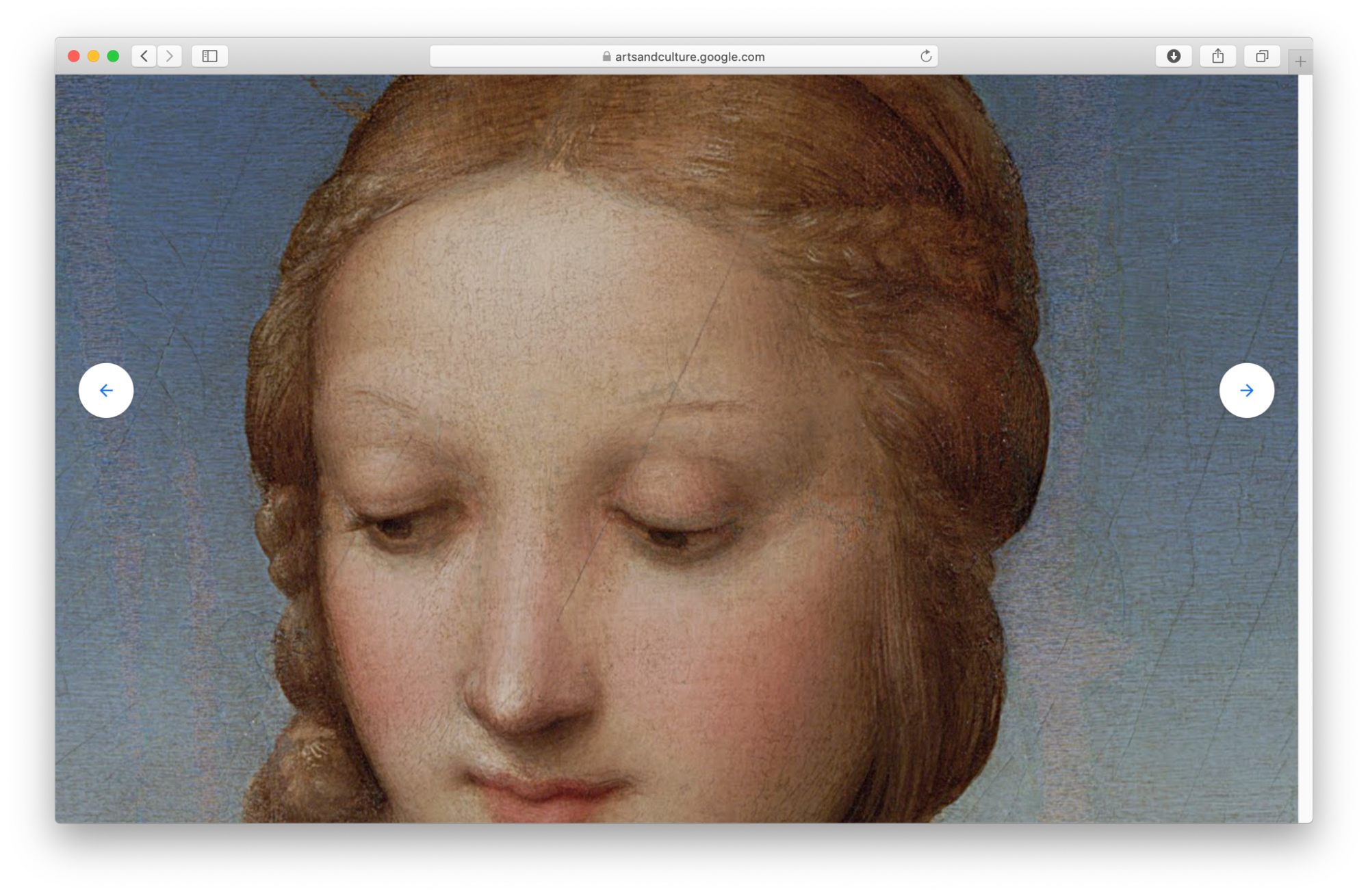The image size is (1368, 896).
Task: Show the tab overview
Action: click(x=1262, y=56)
